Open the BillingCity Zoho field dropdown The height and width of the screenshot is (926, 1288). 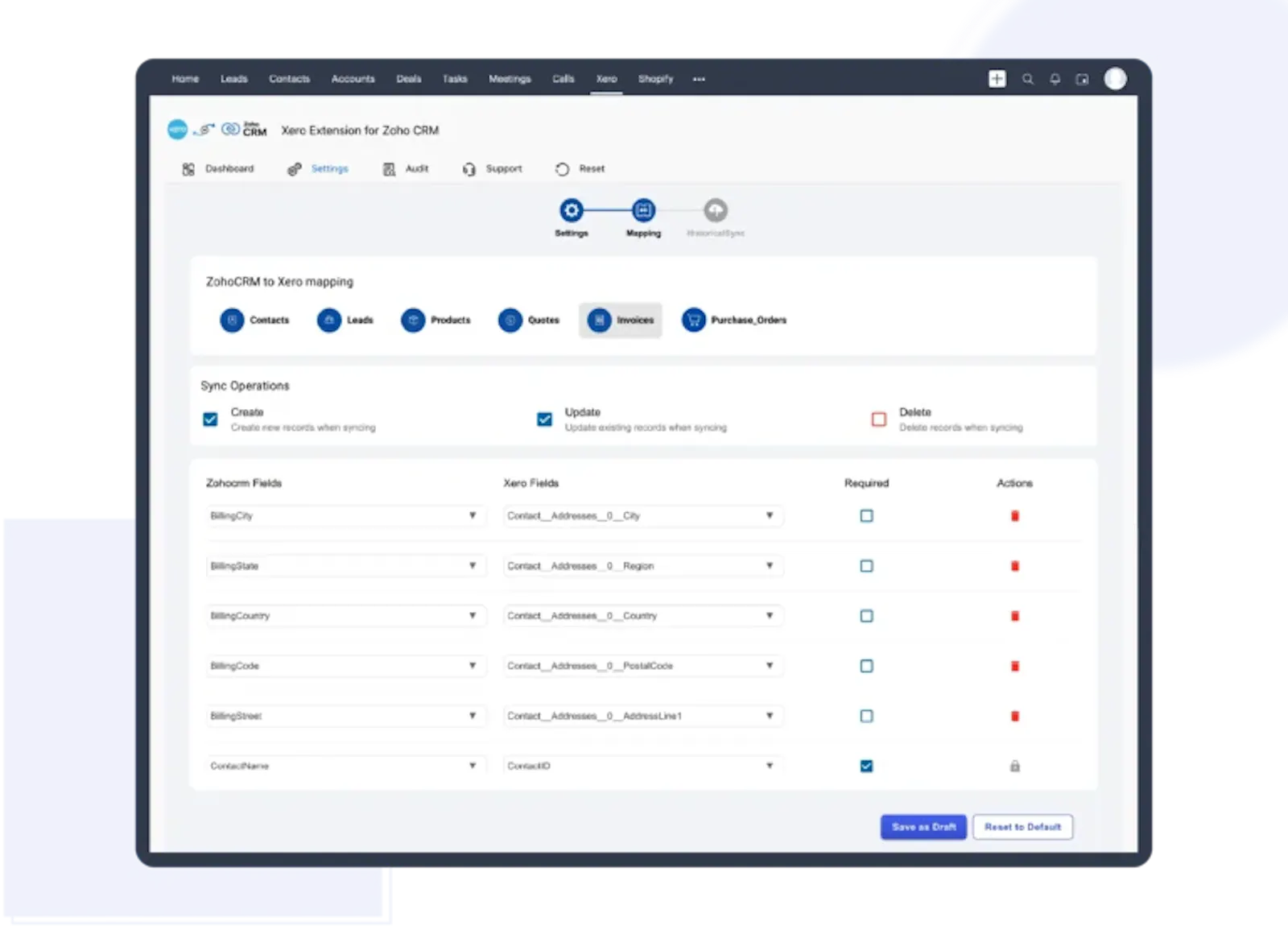[346, 515]
